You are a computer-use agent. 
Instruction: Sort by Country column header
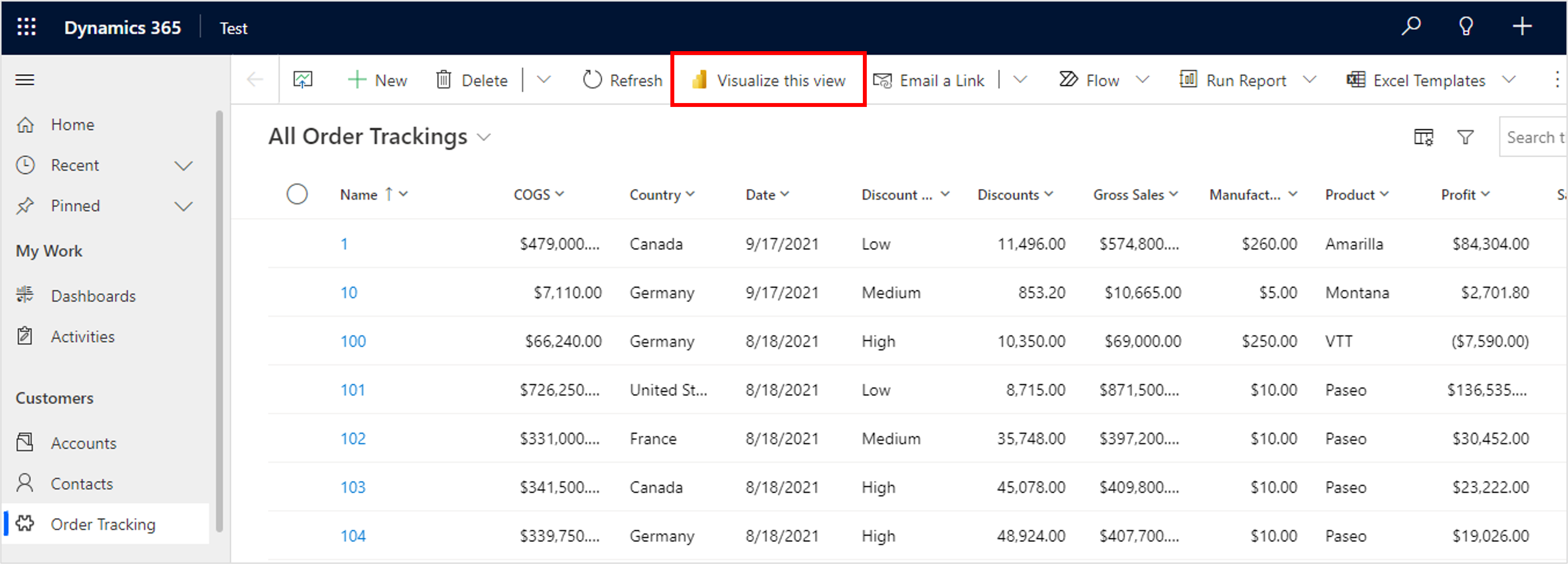(655, 195)
